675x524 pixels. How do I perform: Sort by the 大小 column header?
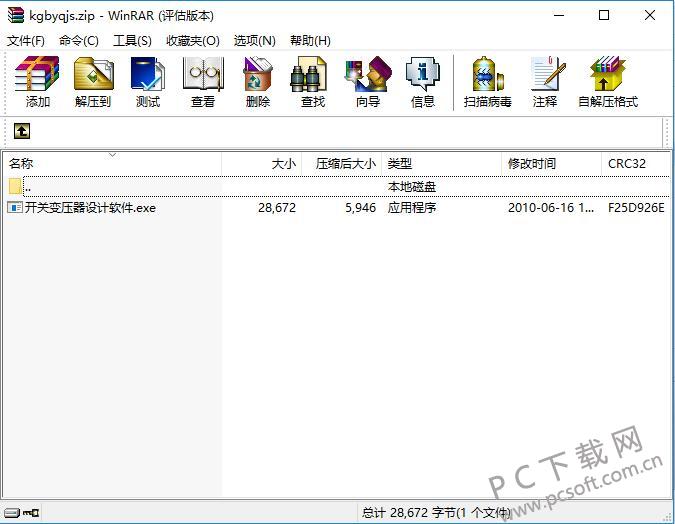point(262,164)
